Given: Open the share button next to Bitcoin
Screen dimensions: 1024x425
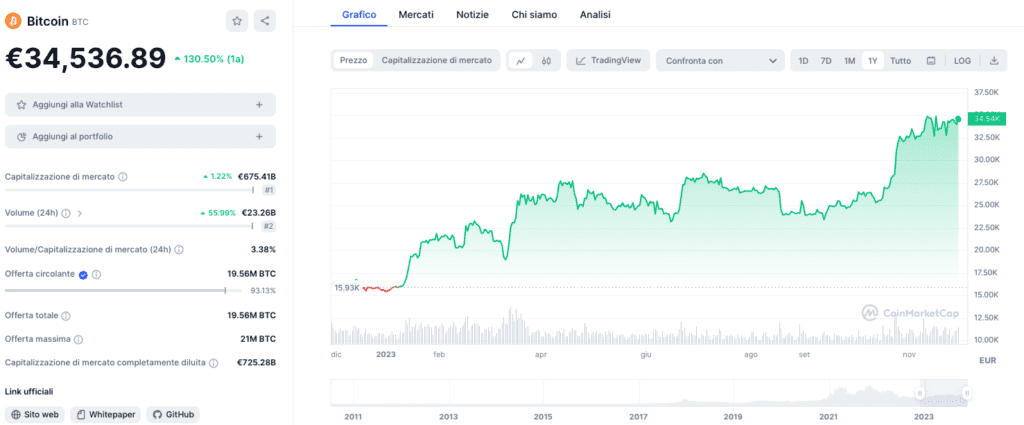Looking at the screenshot, I should pyautogui.click(x=264, y=21).
